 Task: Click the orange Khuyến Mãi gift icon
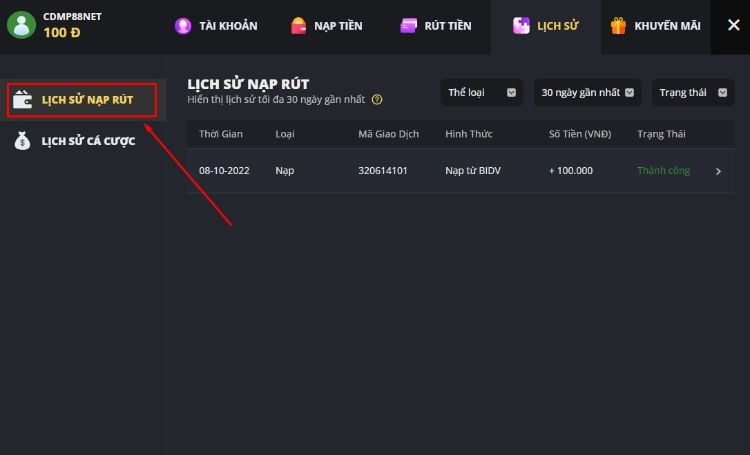click(618, 26)
